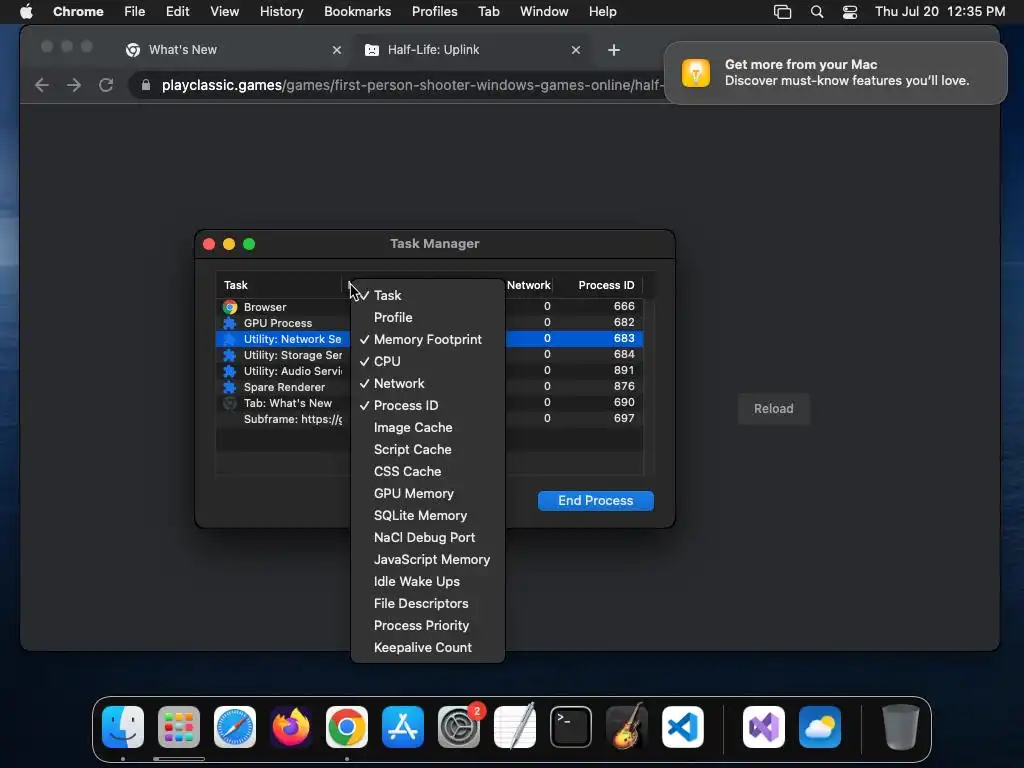
Task: Enable the CSS Cache column
Action: tap(428, 472)
